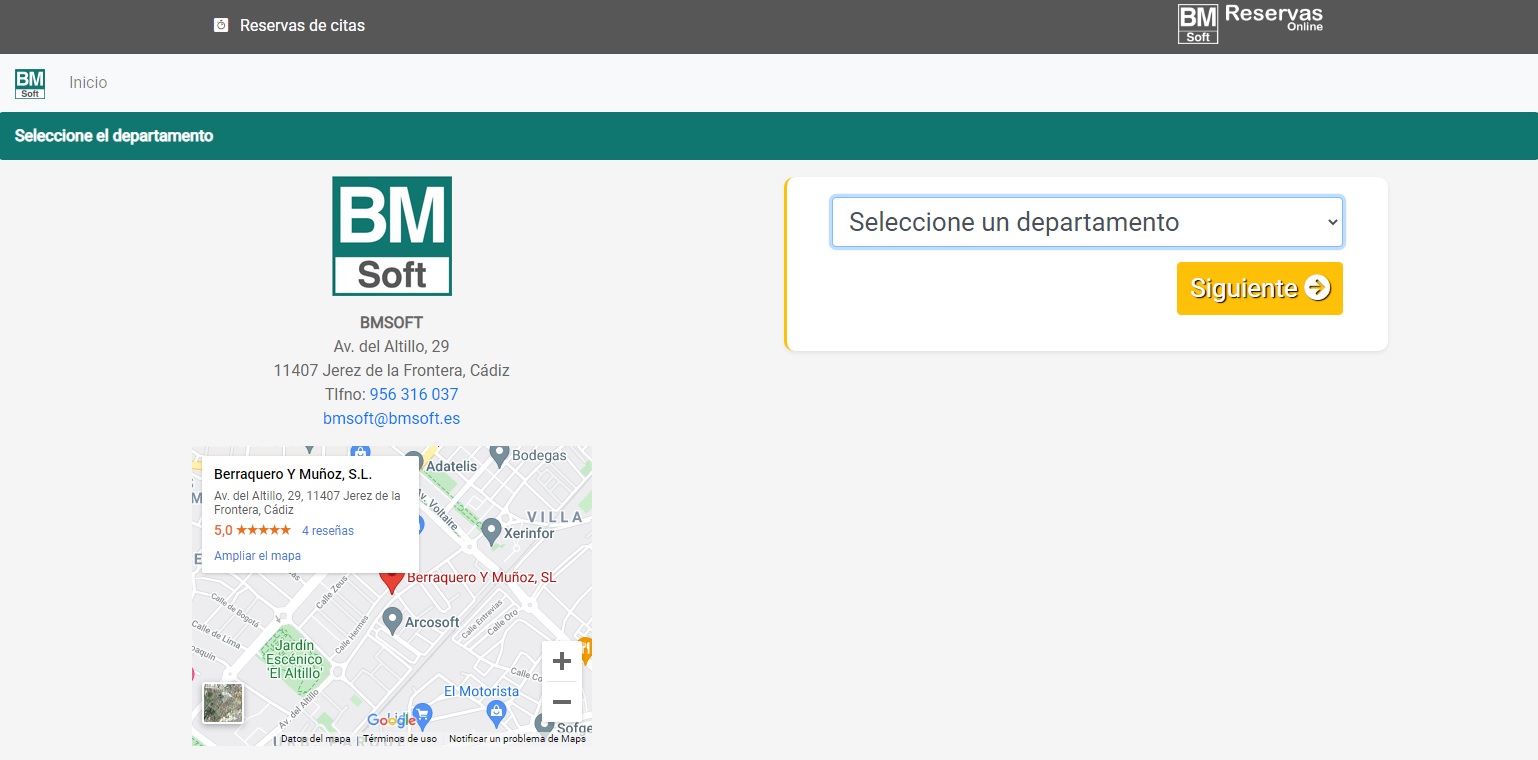Click the El Motorista shop marker on map
1538x760 pixels.
[496, 712]
